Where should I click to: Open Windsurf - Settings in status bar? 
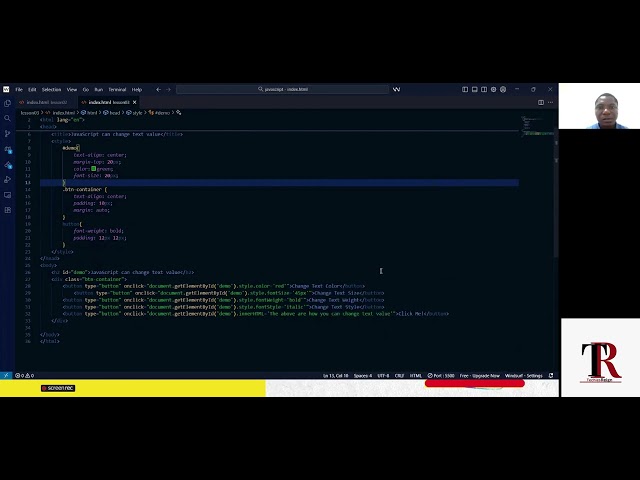coord(524,376)
